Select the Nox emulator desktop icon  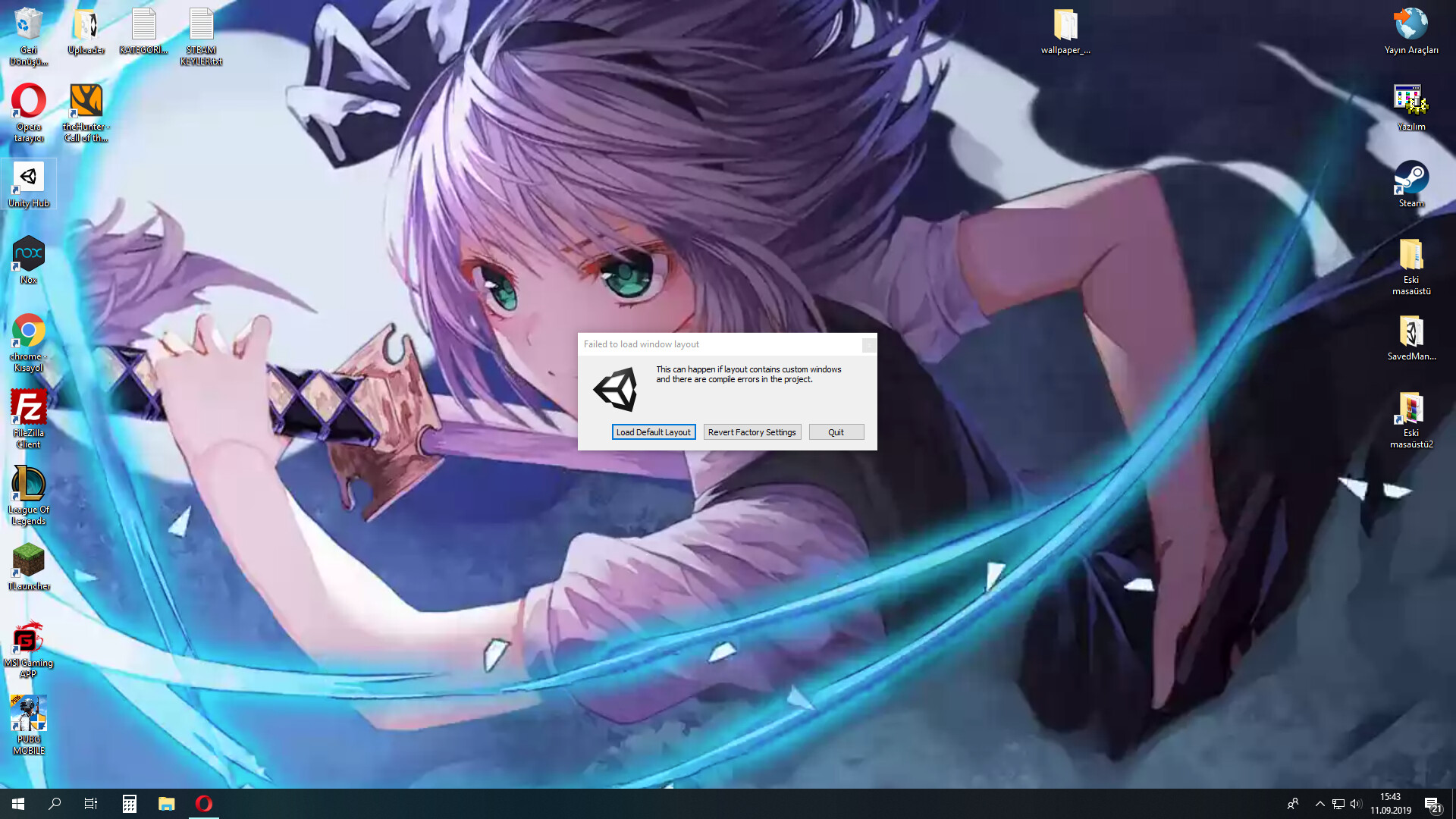tap(28, 259)
